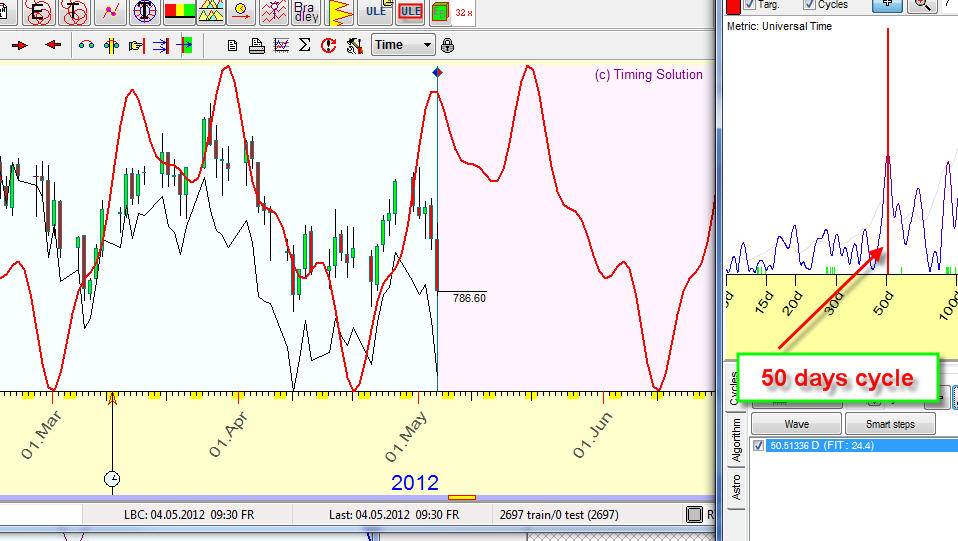Click the clock marker below the time axis
Viewport: 958px width, 541px height.
pyautogui.click(x=112, y=479)
